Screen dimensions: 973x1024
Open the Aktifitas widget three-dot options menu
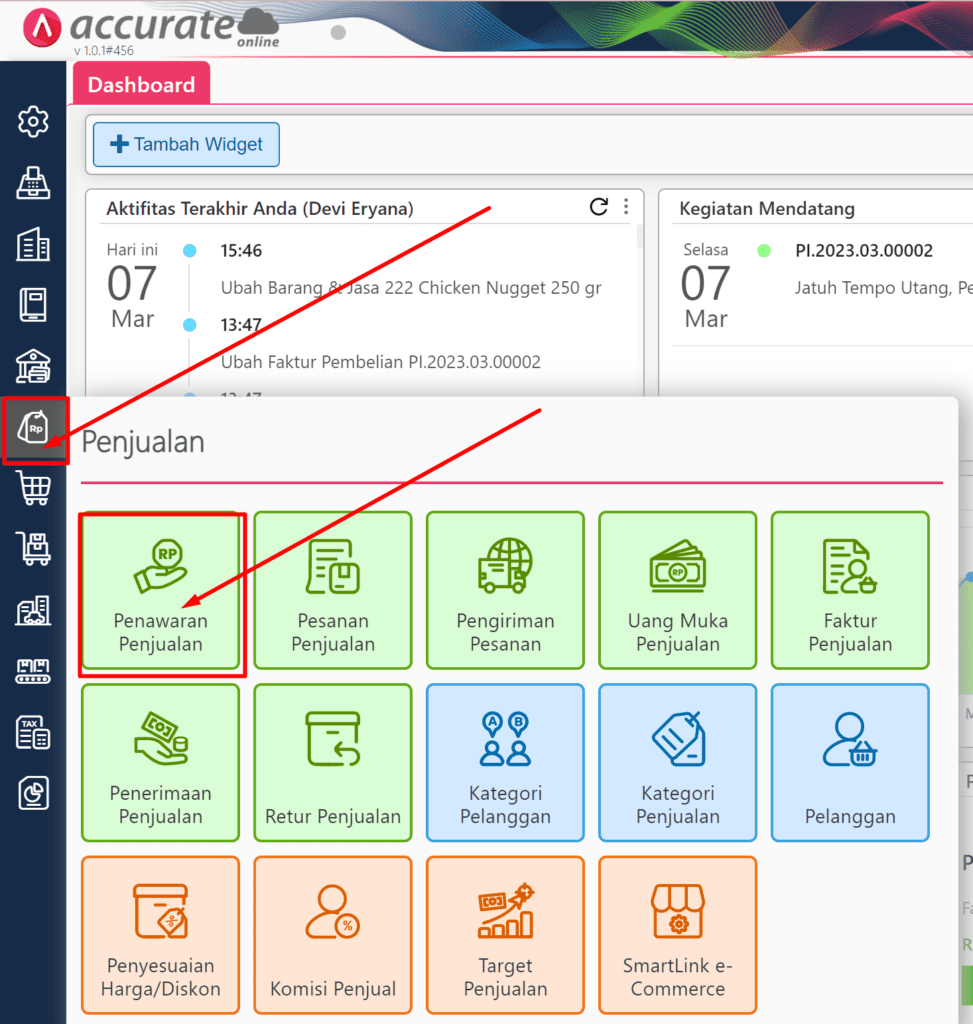[x=626, y=208]
